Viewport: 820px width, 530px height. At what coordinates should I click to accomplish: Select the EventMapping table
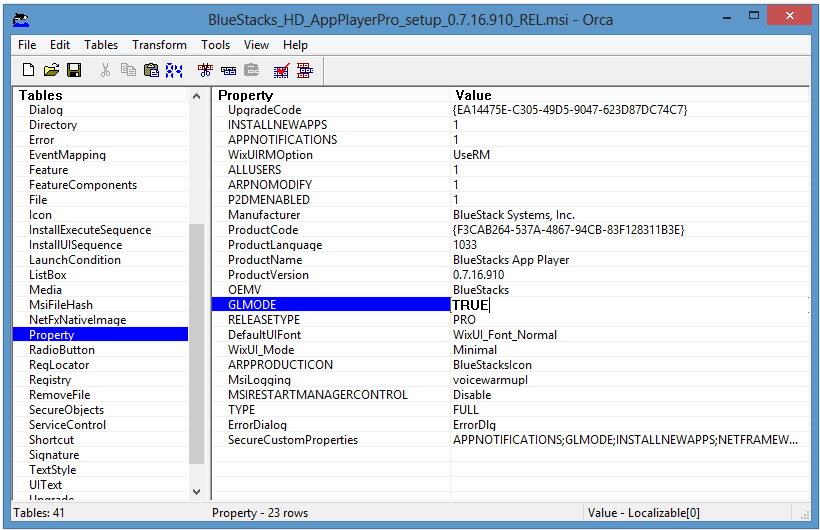pos(67,155)
